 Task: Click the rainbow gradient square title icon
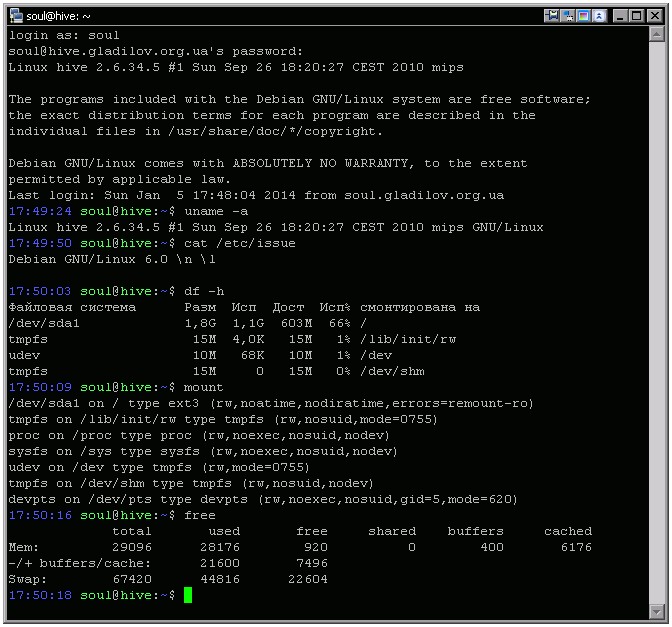[583, 16]
